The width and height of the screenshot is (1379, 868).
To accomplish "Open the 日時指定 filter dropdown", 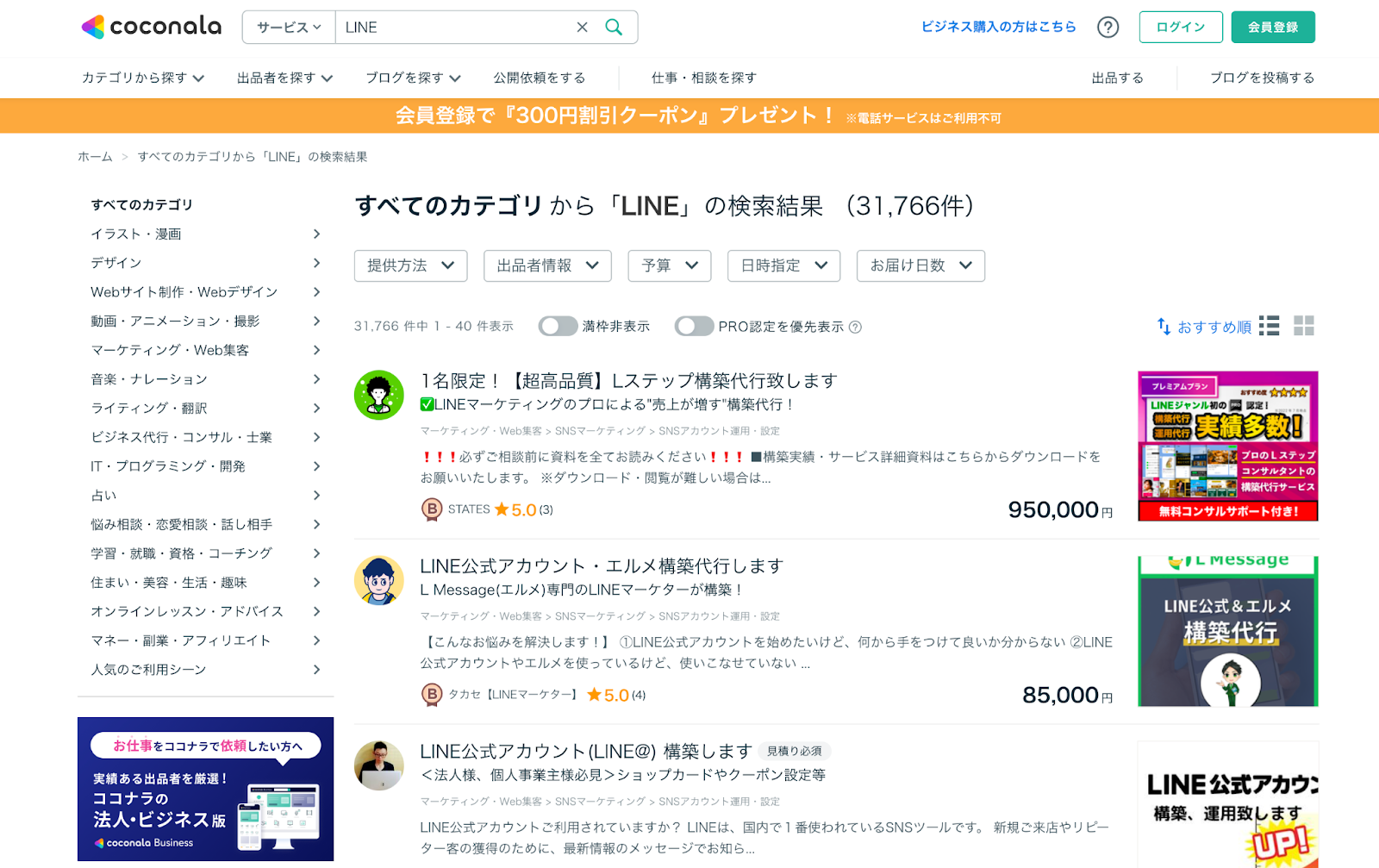I will [783, 265].
